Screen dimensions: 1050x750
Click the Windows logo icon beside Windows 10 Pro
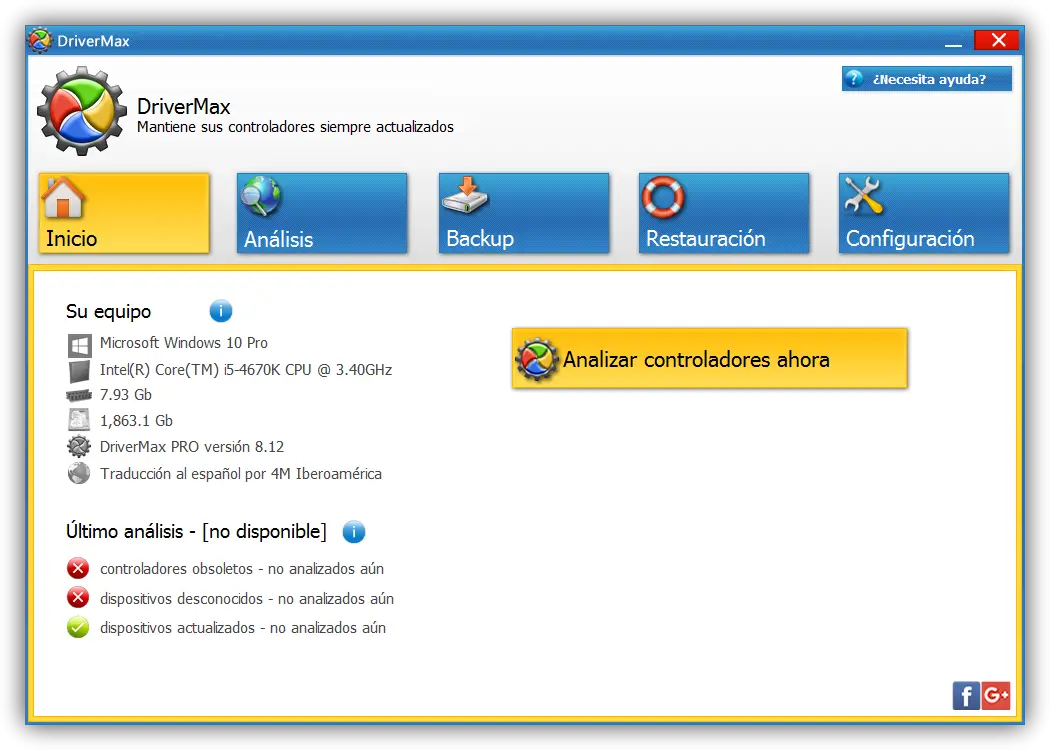pos(80,346)
